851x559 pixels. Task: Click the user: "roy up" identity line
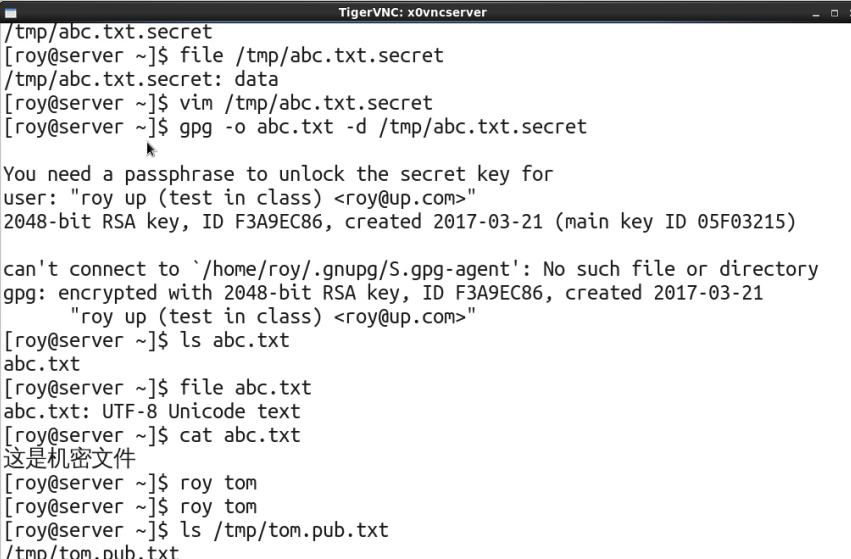pyautogui.click(x=239, y=198)
